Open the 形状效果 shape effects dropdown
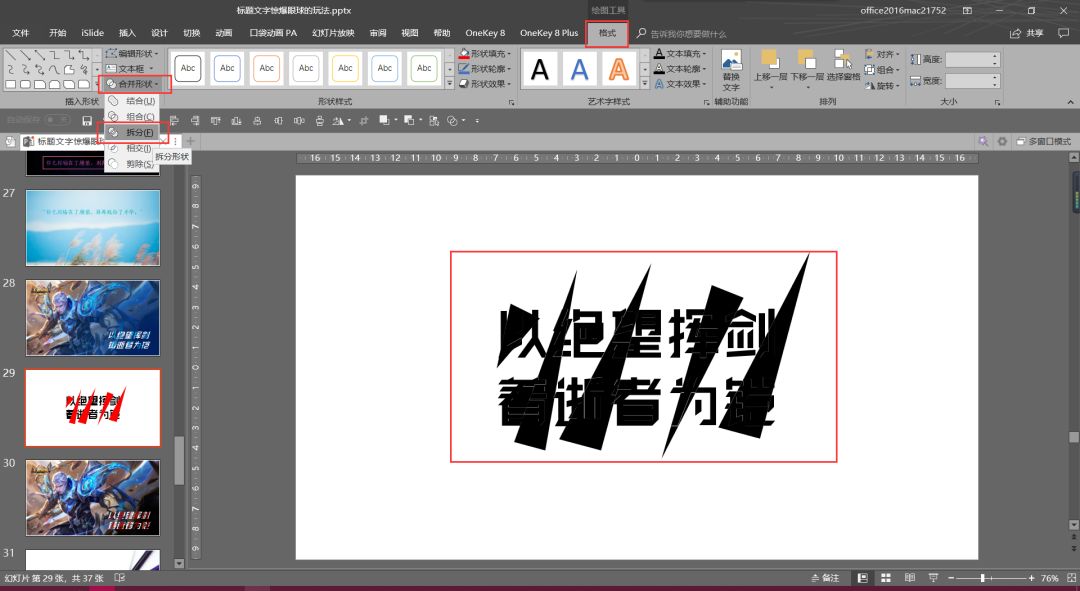 point(486,84)
